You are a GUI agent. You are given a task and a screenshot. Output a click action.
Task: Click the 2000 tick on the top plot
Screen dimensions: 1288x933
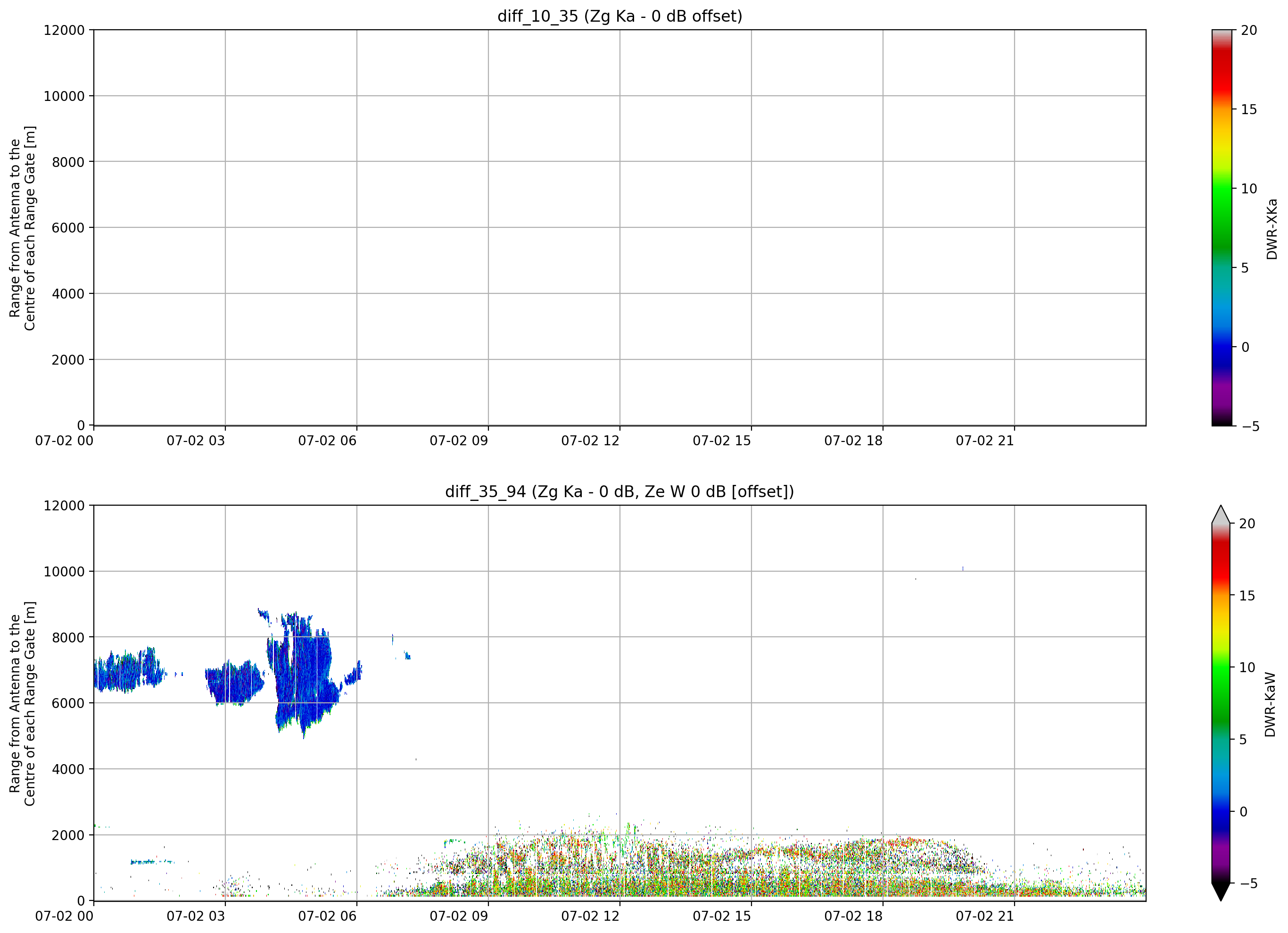point(68,360)
